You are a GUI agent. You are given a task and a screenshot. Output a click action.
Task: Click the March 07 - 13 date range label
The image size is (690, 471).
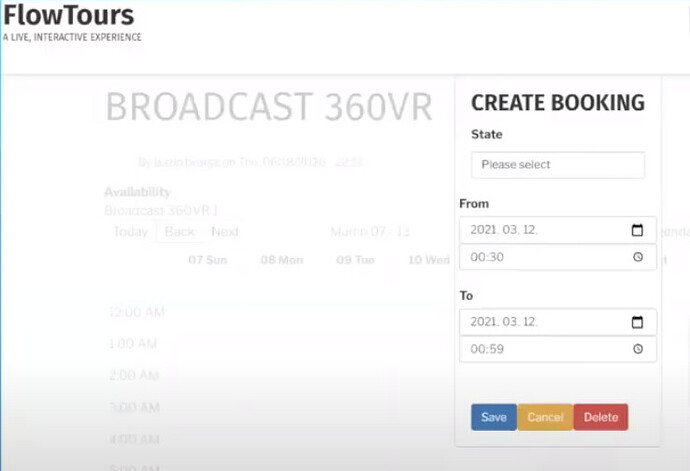(370, 232)
